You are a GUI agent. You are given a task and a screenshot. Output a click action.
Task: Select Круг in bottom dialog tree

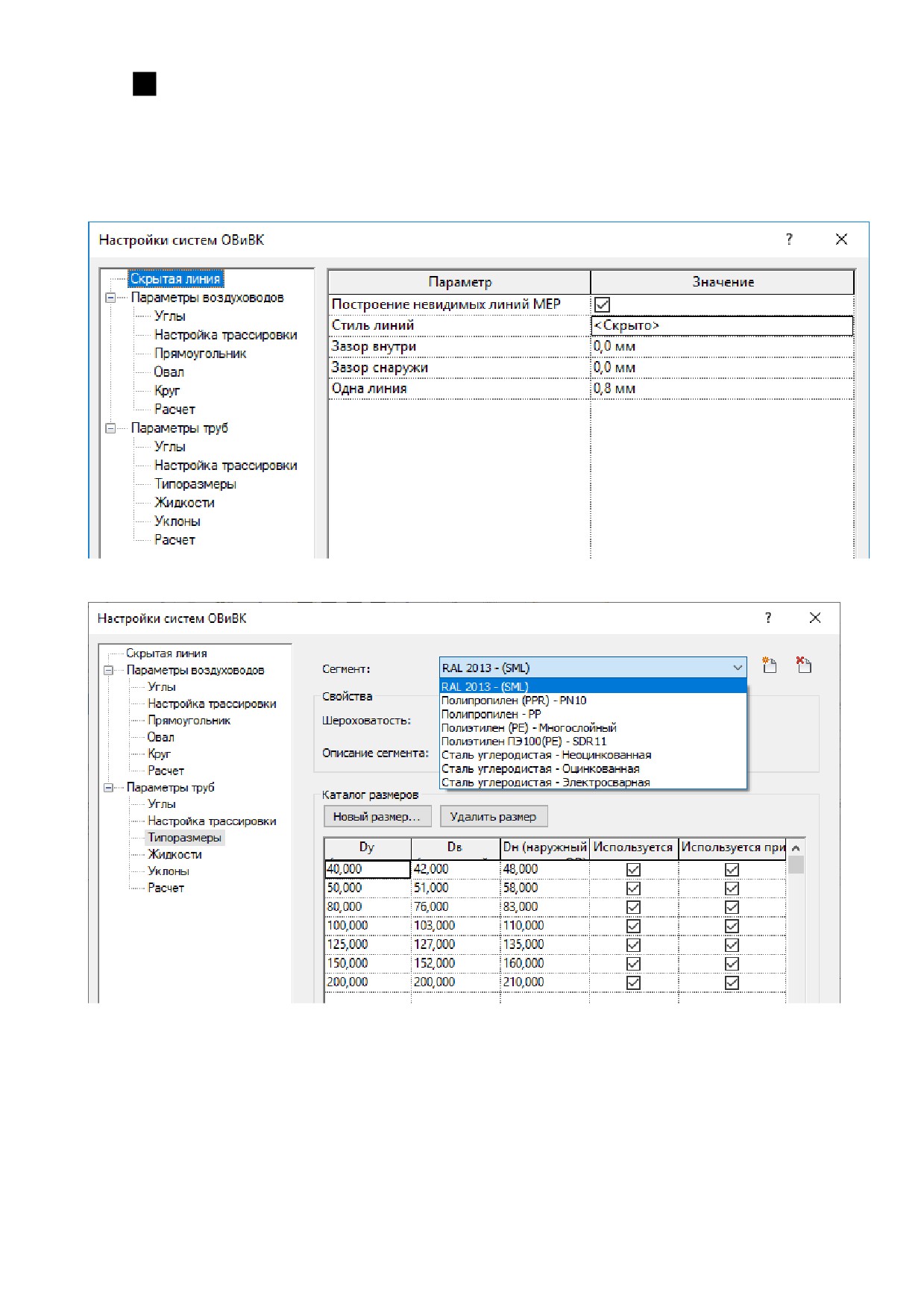(x=159, y=754)
